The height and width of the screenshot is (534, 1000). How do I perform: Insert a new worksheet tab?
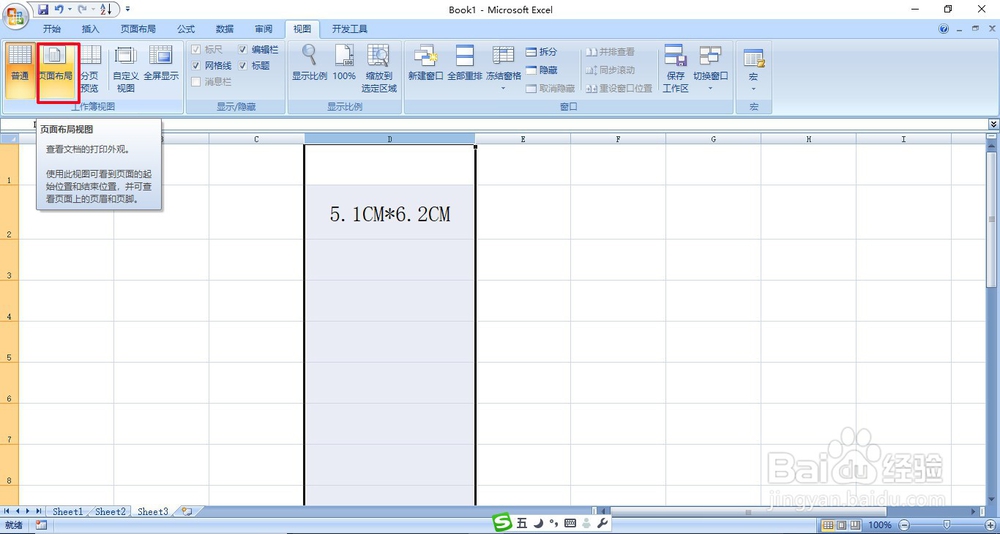tap(187, 511)
